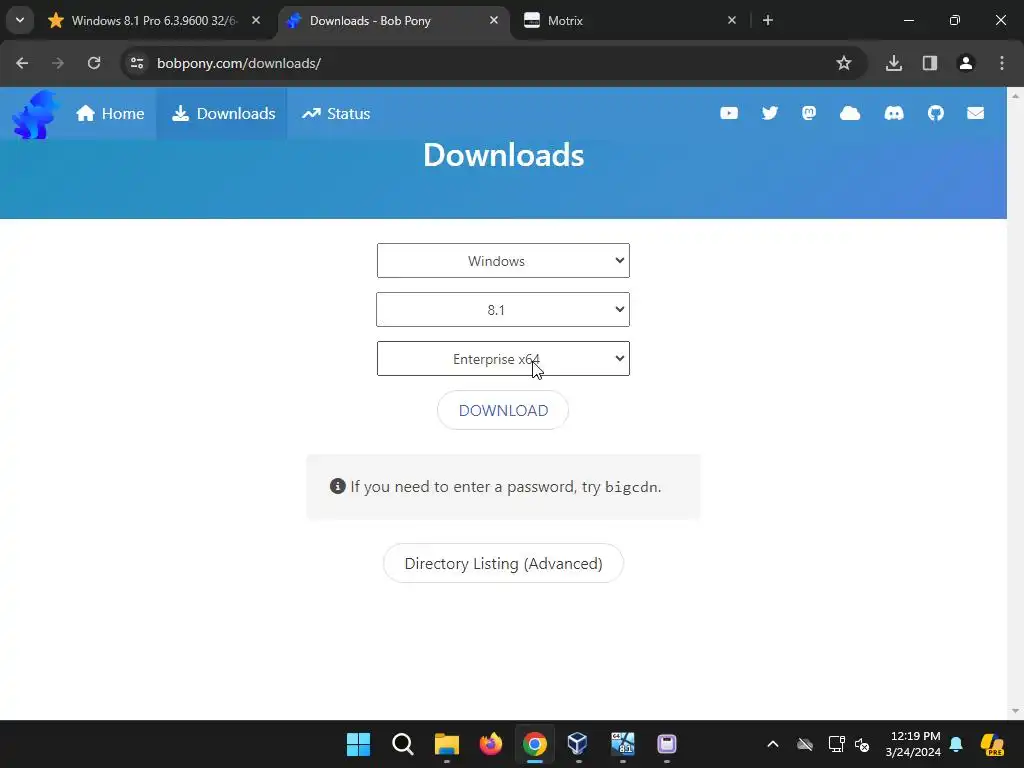Image resolution: width=1024 pixels, height=768 pixels.
Task: Open a new browser tab
Action: point(768,20)
